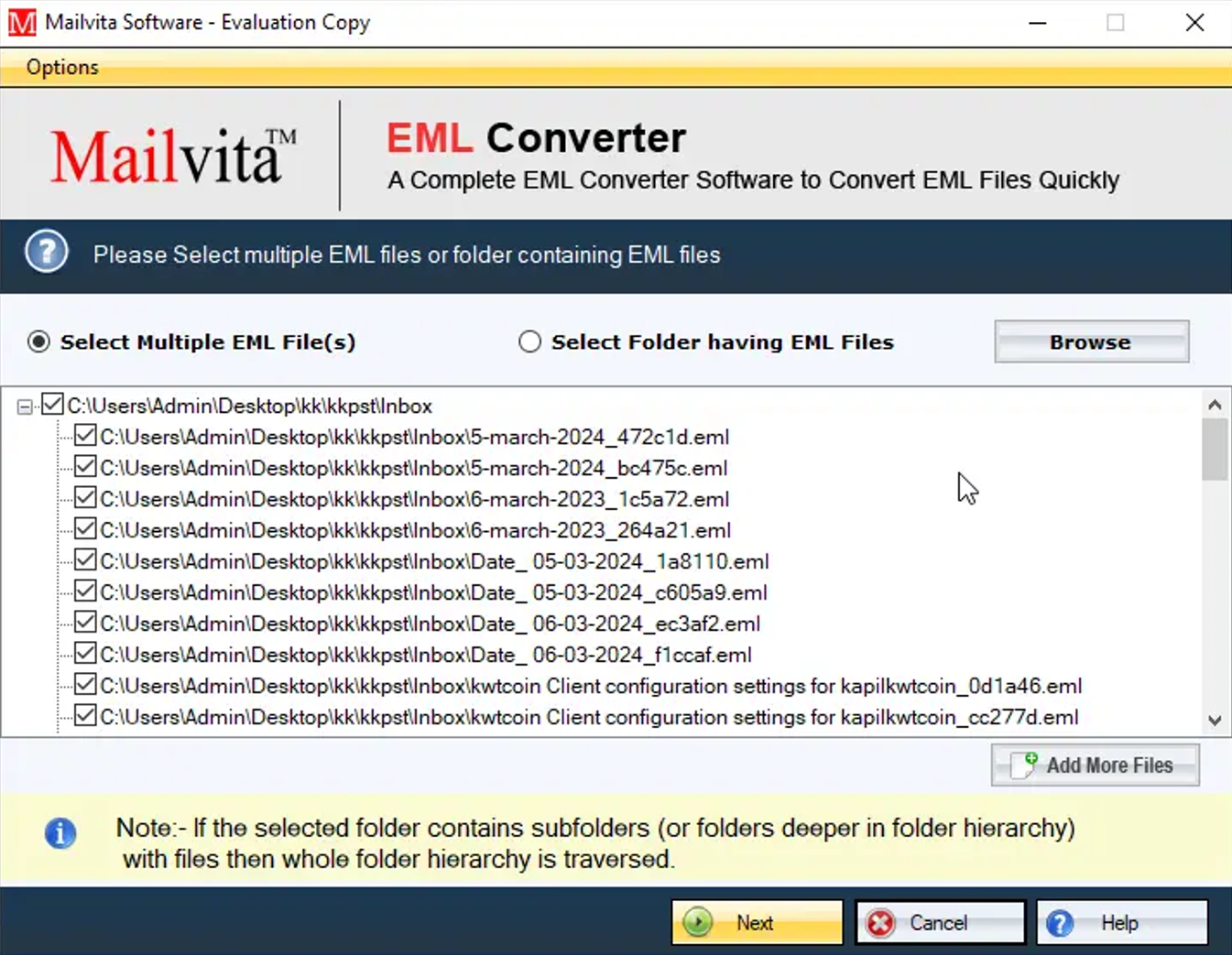Select the 6-march-2023_1c5a72.eml file path
Image resolution: width=1232 pixels, height=955 pixels.
coord(415,499)
